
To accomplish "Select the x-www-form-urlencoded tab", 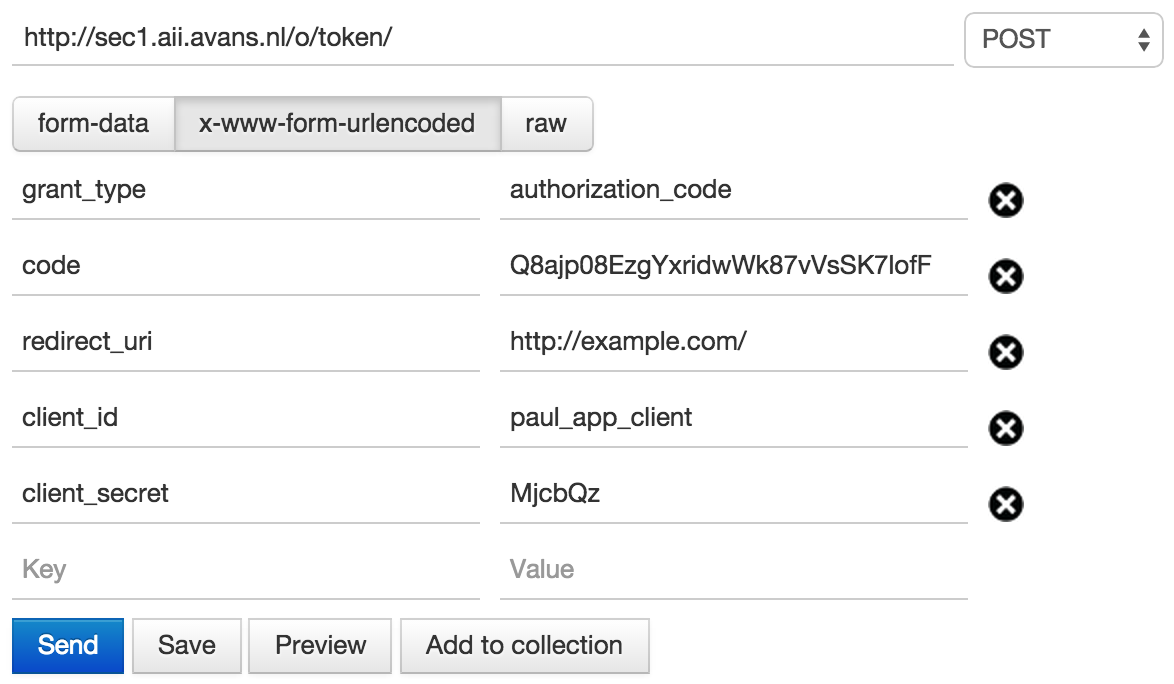I will click(x=337, y=124).
